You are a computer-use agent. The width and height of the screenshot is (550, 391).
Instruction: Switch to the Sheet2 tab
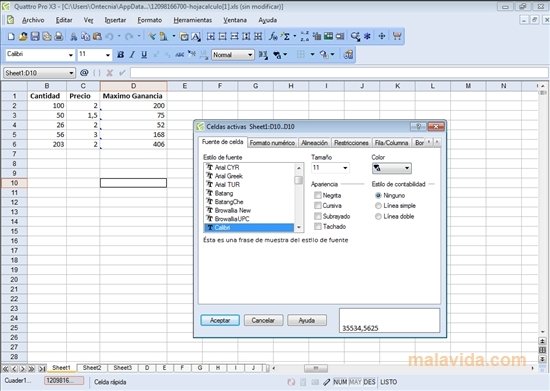(x=92, y=368)
